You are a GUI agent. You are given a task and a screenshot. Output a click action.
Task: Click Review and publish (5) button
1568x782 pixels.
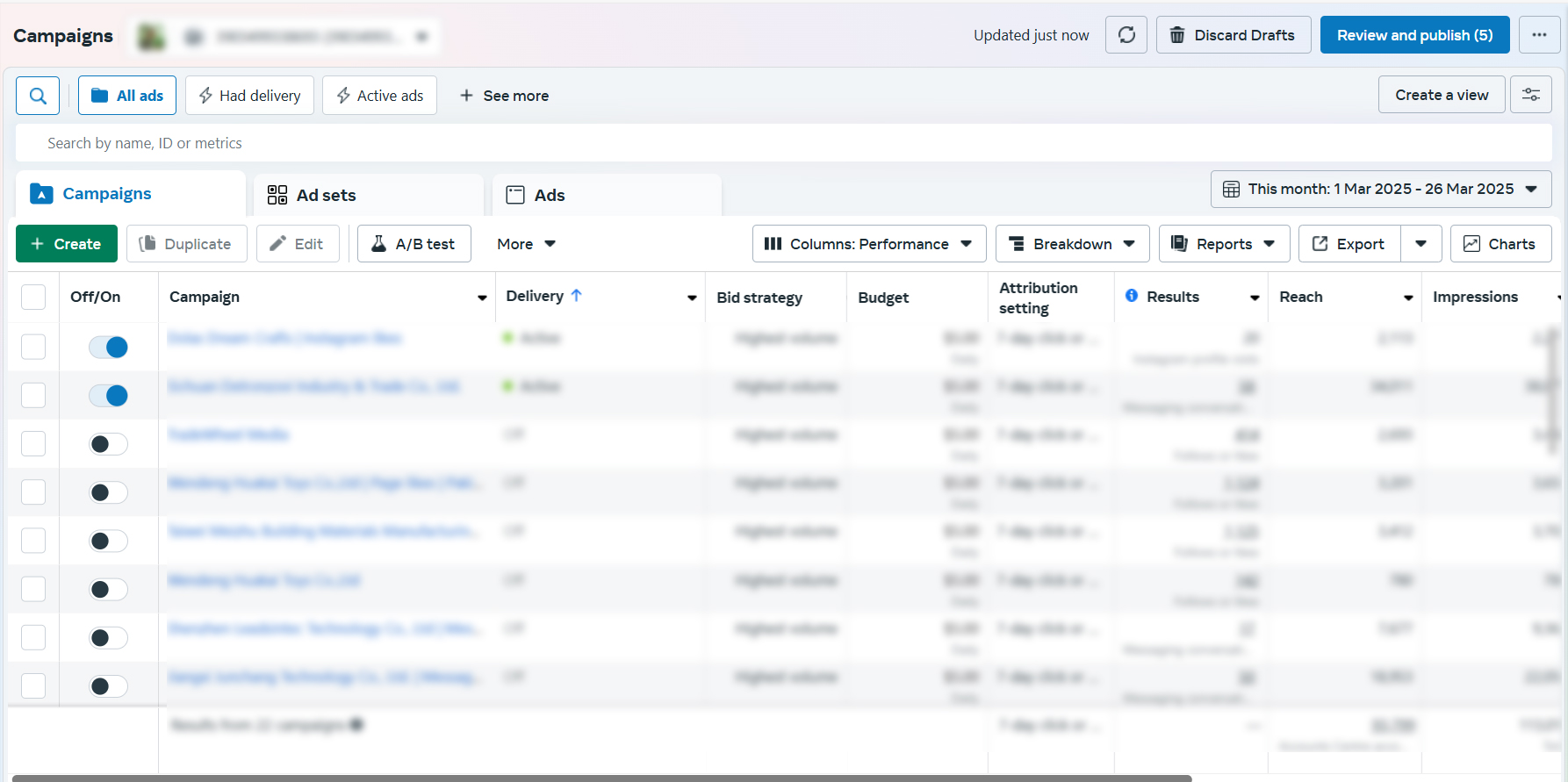click(x=1413, y=35)
